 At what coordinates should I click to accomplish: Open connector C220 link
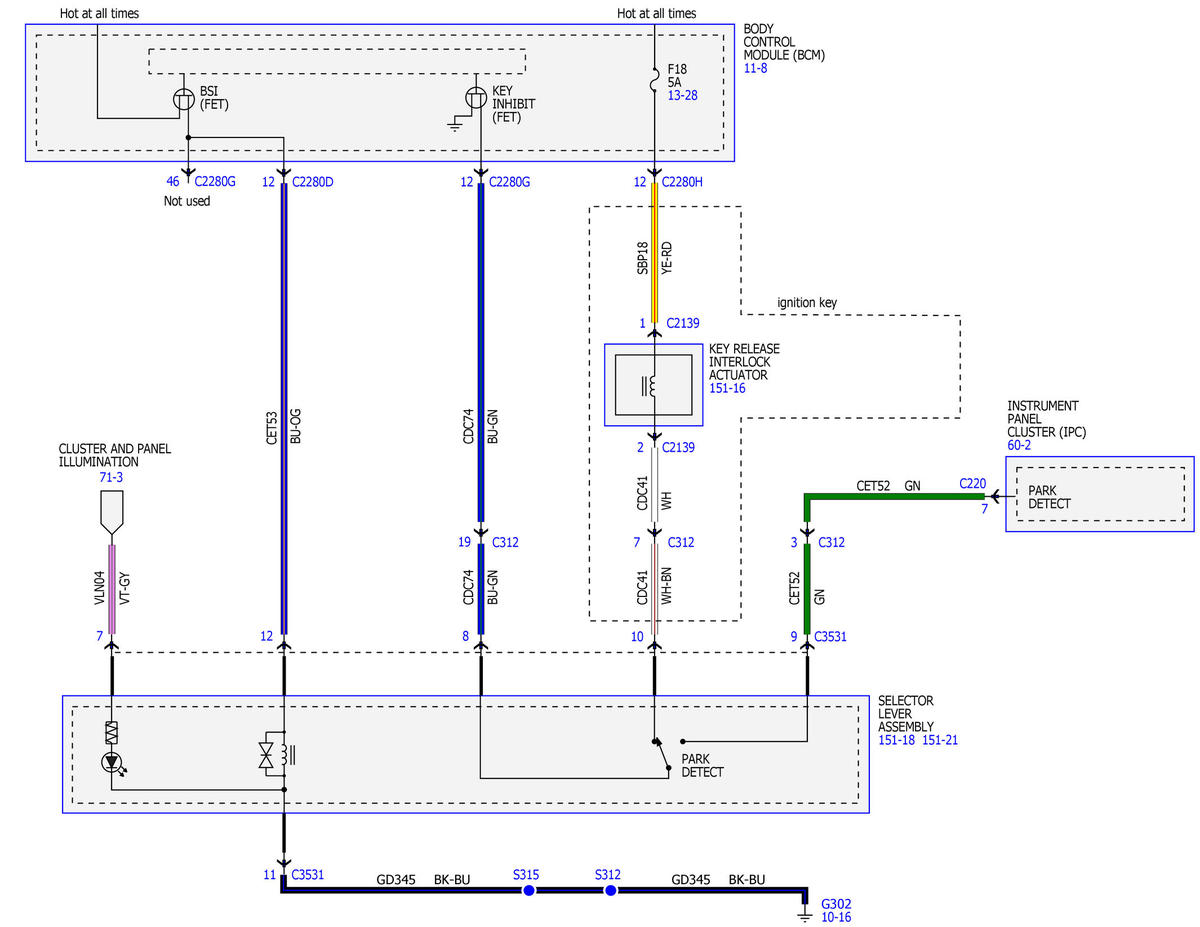pos(973,483)
